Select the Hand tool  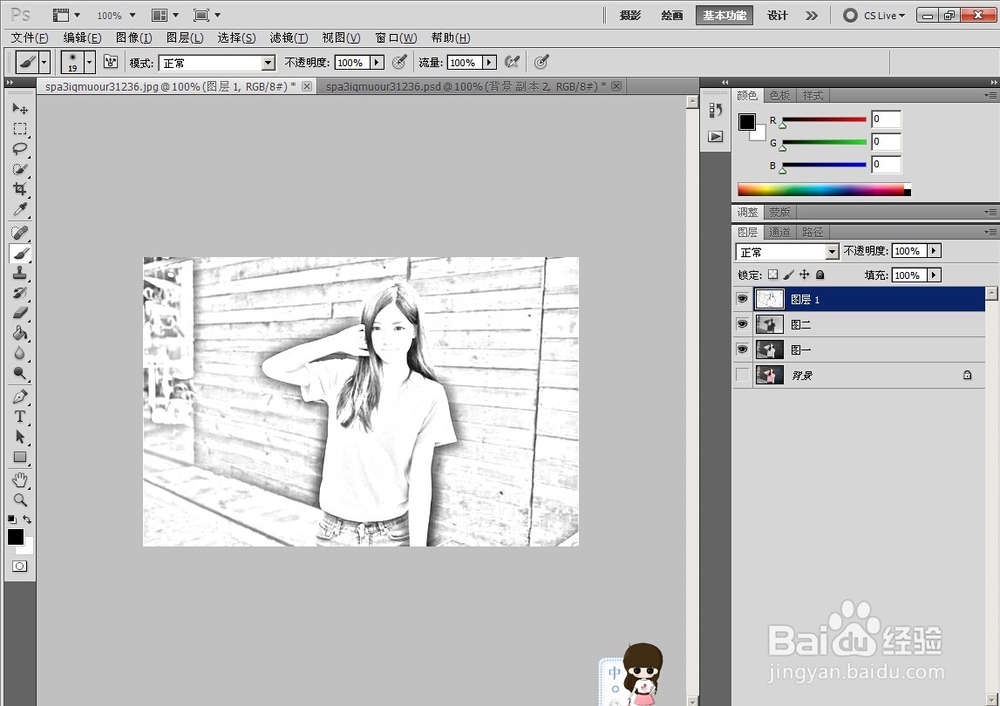pyautogui.click(x=20, y=480)
